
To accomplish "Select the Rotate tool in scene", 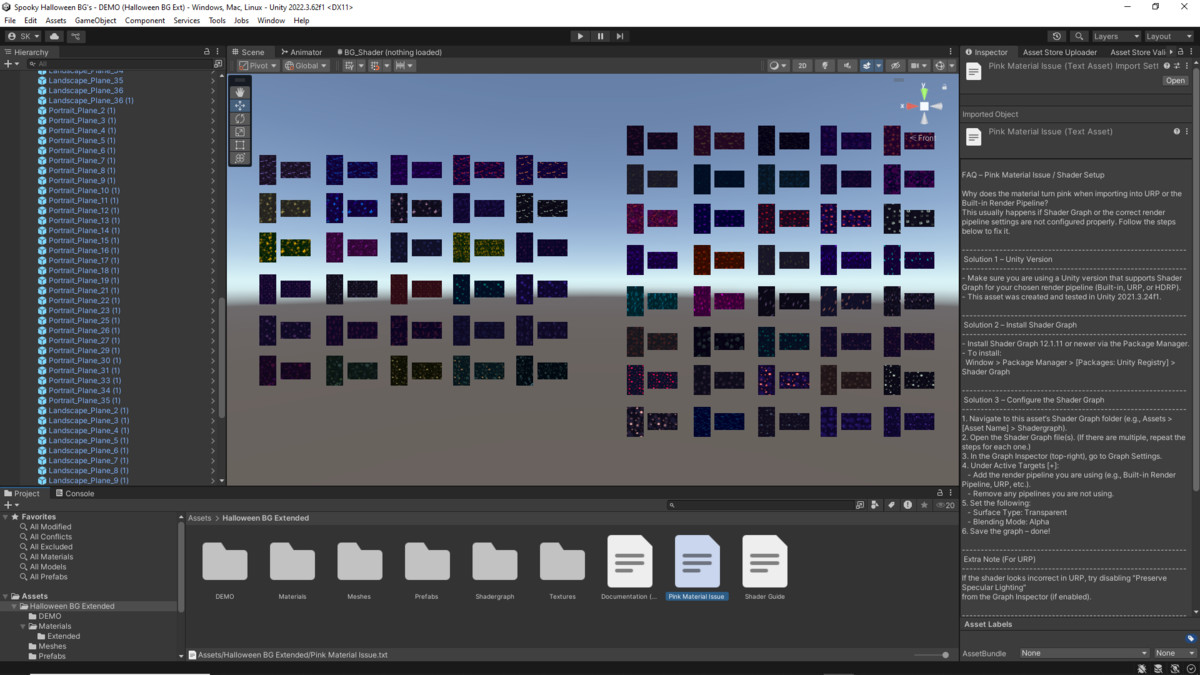I will [x=240, y=119].
